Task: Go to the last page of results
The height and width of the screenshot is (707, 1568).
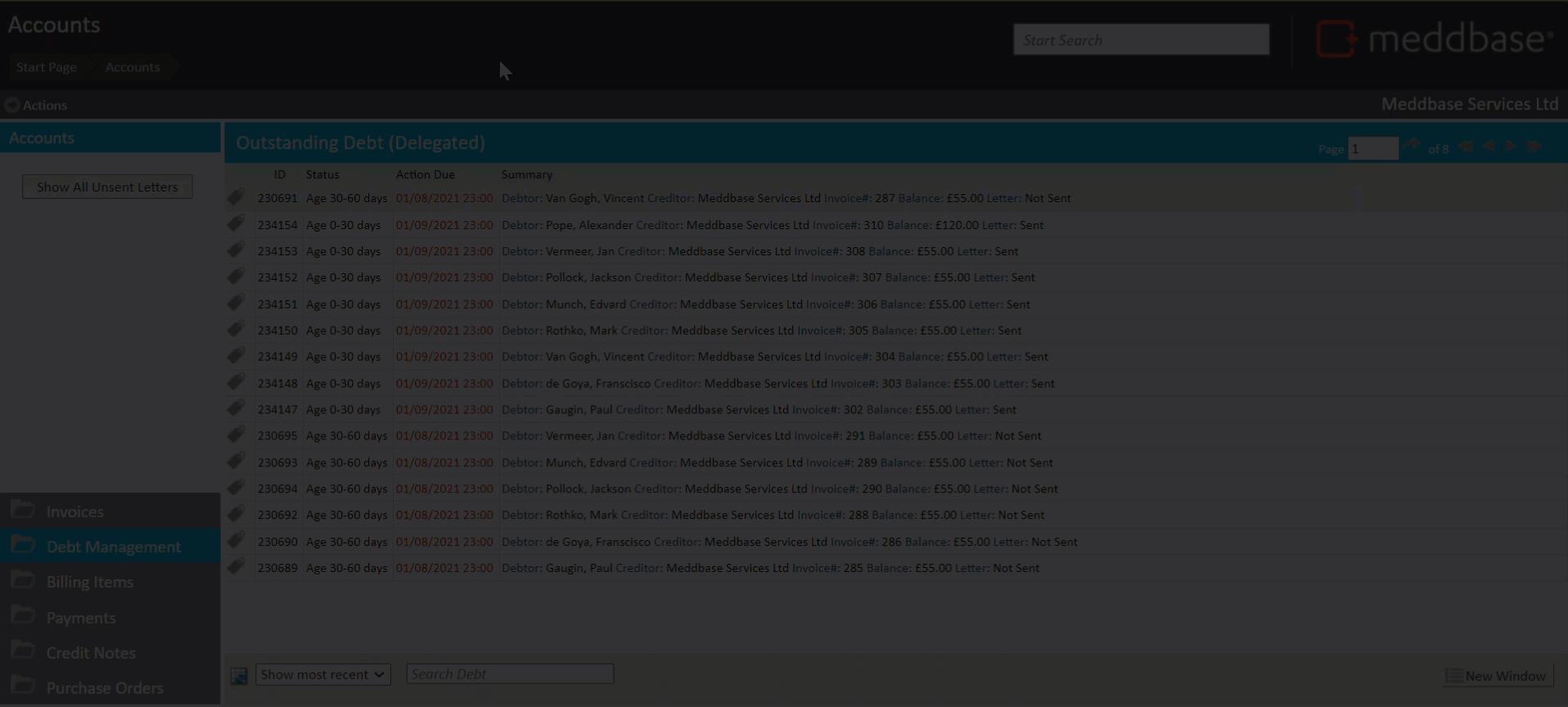Action: tap(1534, 147)
